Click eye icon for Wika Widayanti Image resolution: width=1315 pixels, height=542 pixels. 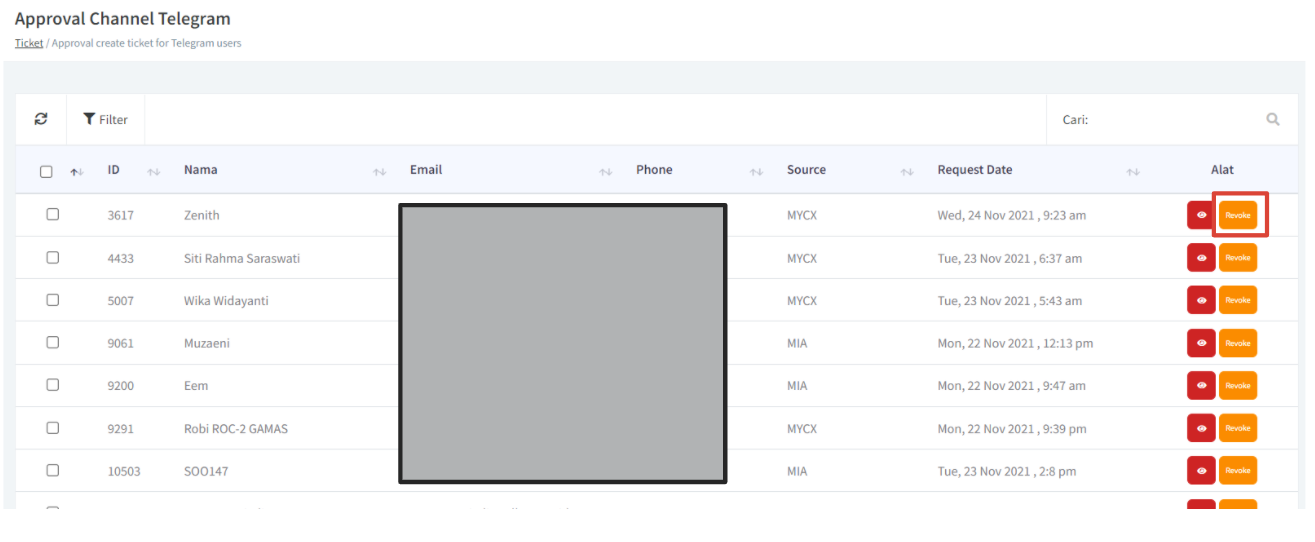coord(1201,300)
